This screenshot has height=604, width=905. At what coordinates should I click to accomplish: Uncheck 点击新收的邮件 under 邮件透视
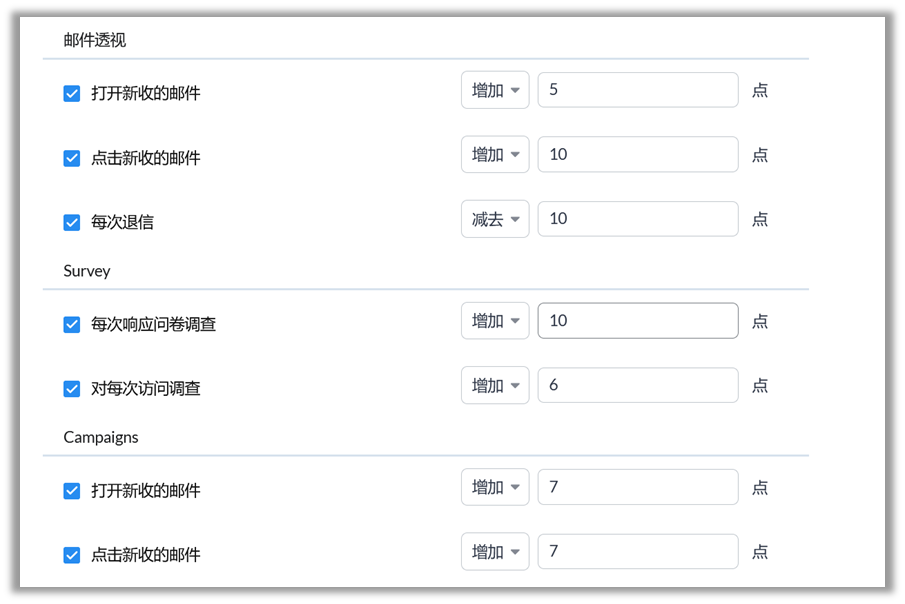pyautogui.click(x=72, y=158)
